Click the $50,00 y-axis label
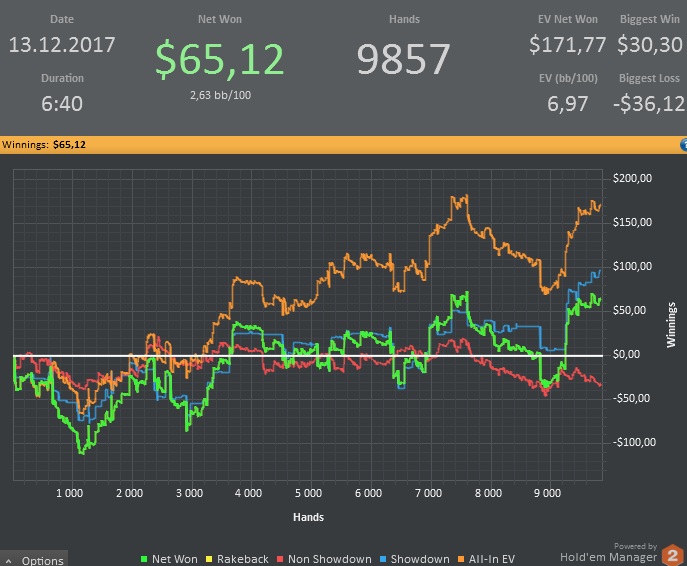The image size is (687, 566). coord(629,310)
